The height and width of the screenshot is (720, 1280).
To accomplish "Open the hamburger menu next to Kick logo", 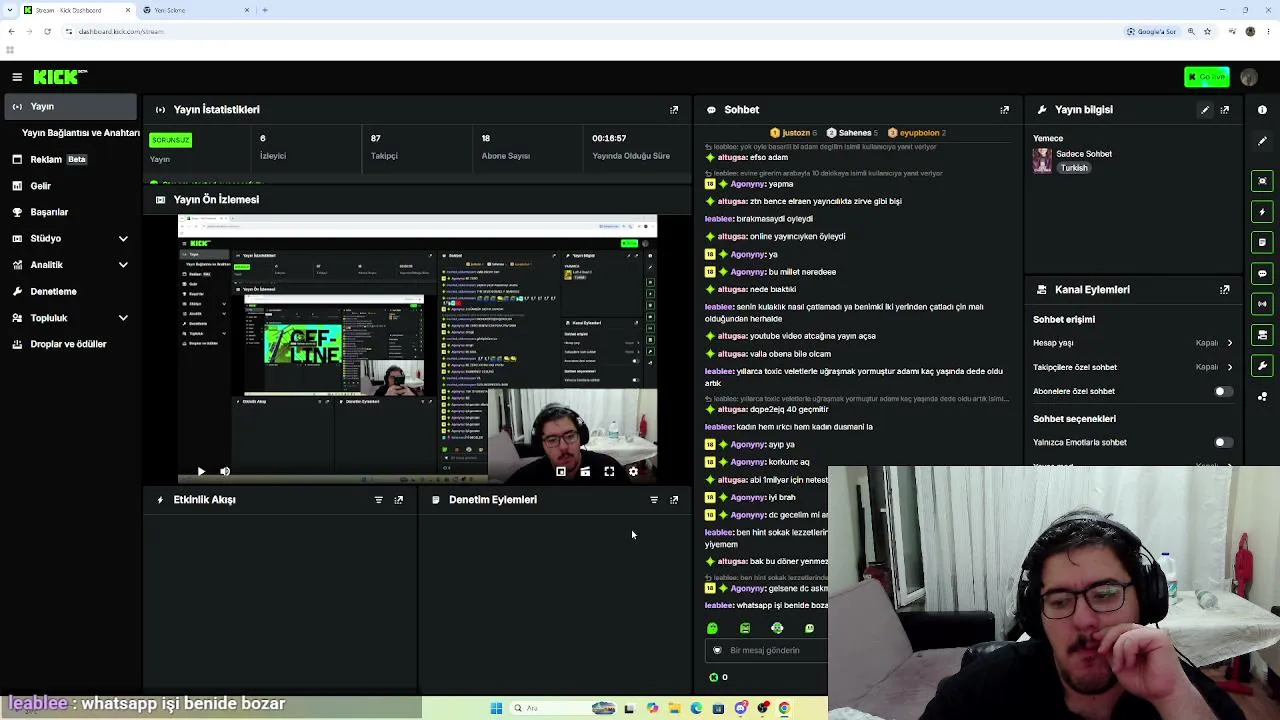I will [17, 77].
